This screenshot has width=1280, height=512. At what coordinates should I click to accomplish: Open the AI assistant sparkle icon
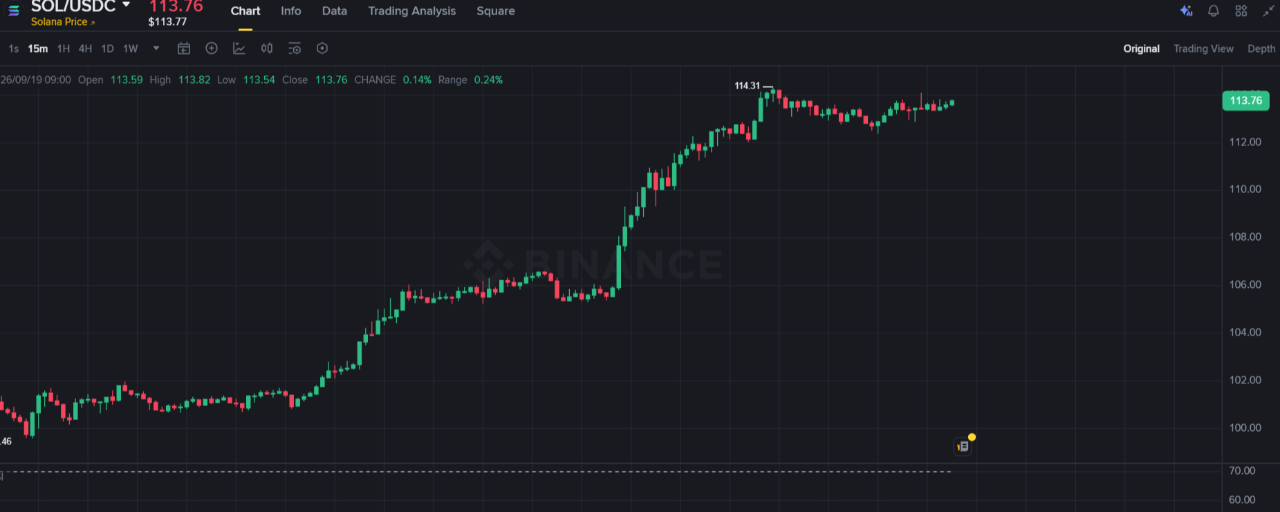click(1186, 11)
